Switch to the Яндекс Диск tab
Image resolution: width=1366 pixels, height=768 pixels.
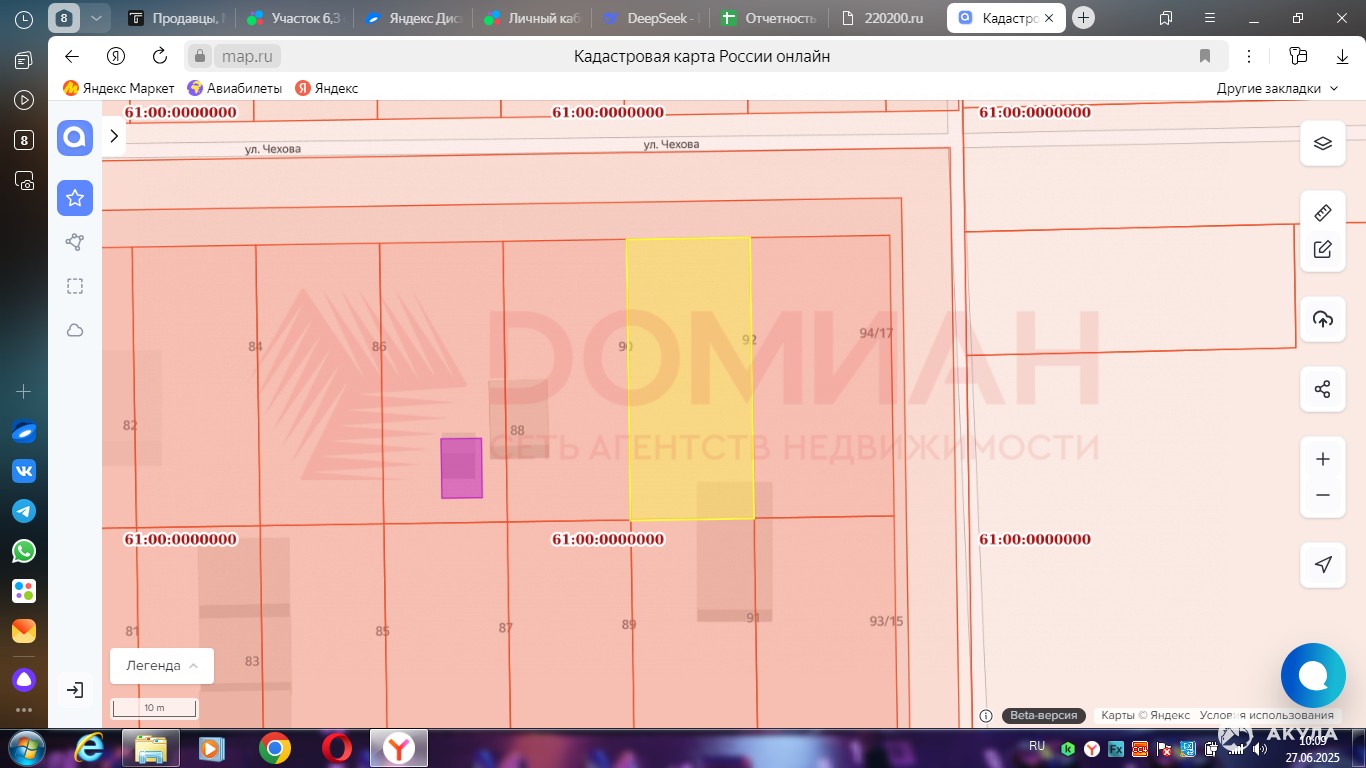(412, 18)
